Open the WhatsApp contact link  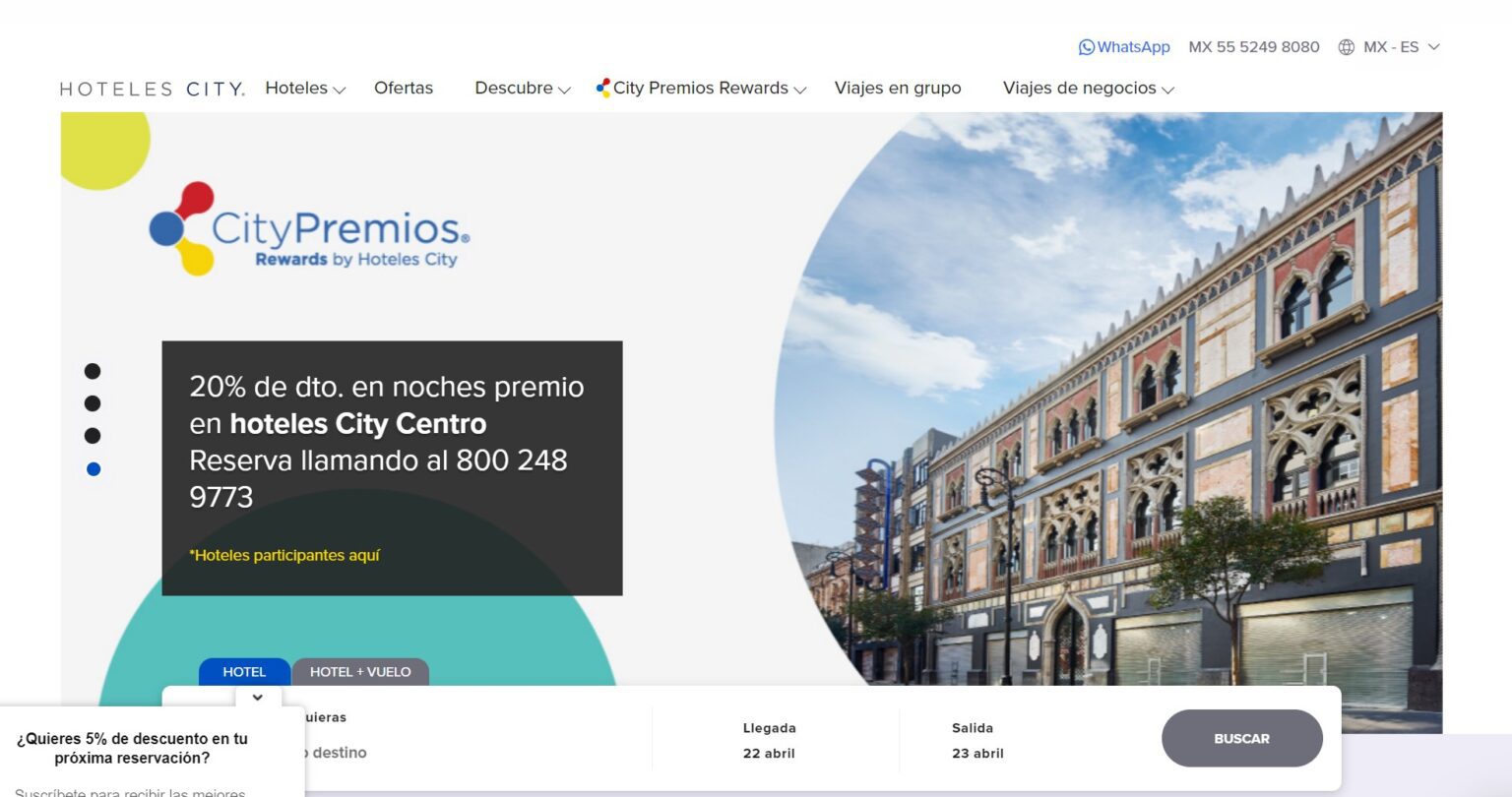pos(1124,47)
